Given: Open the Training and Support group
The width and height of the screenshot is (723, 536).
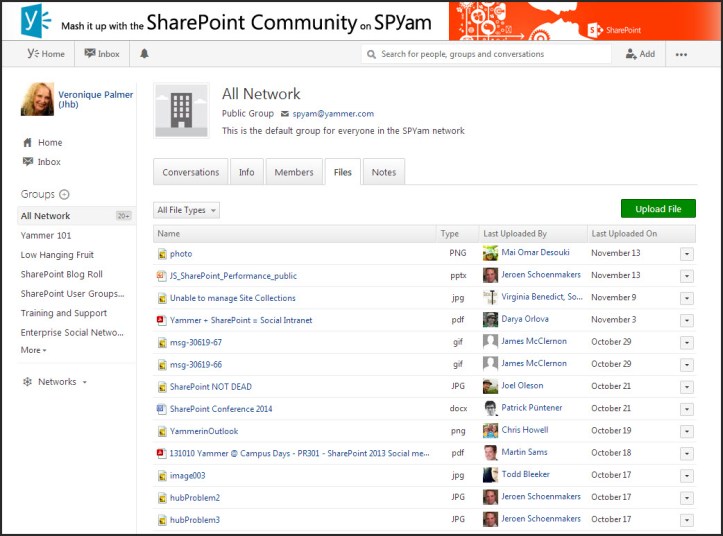Looking at the screenshot, I should pos(64,313).
